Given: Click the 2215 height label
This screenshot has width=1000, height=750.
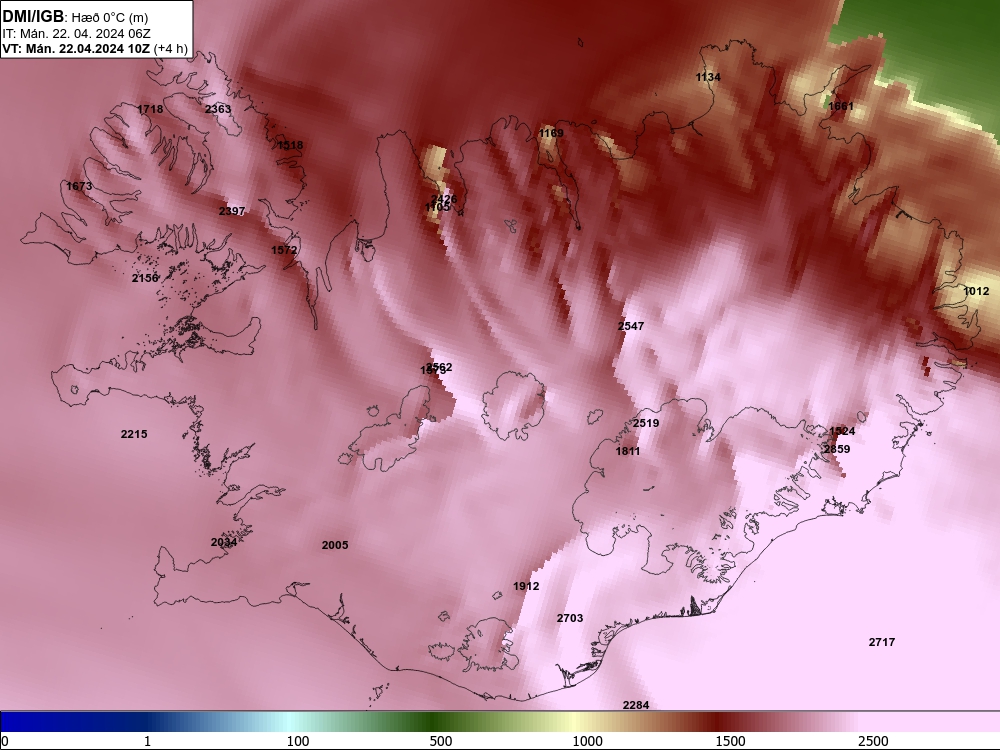Looking at the screenshot, I should pyautogui.click(x=134, y=434).
